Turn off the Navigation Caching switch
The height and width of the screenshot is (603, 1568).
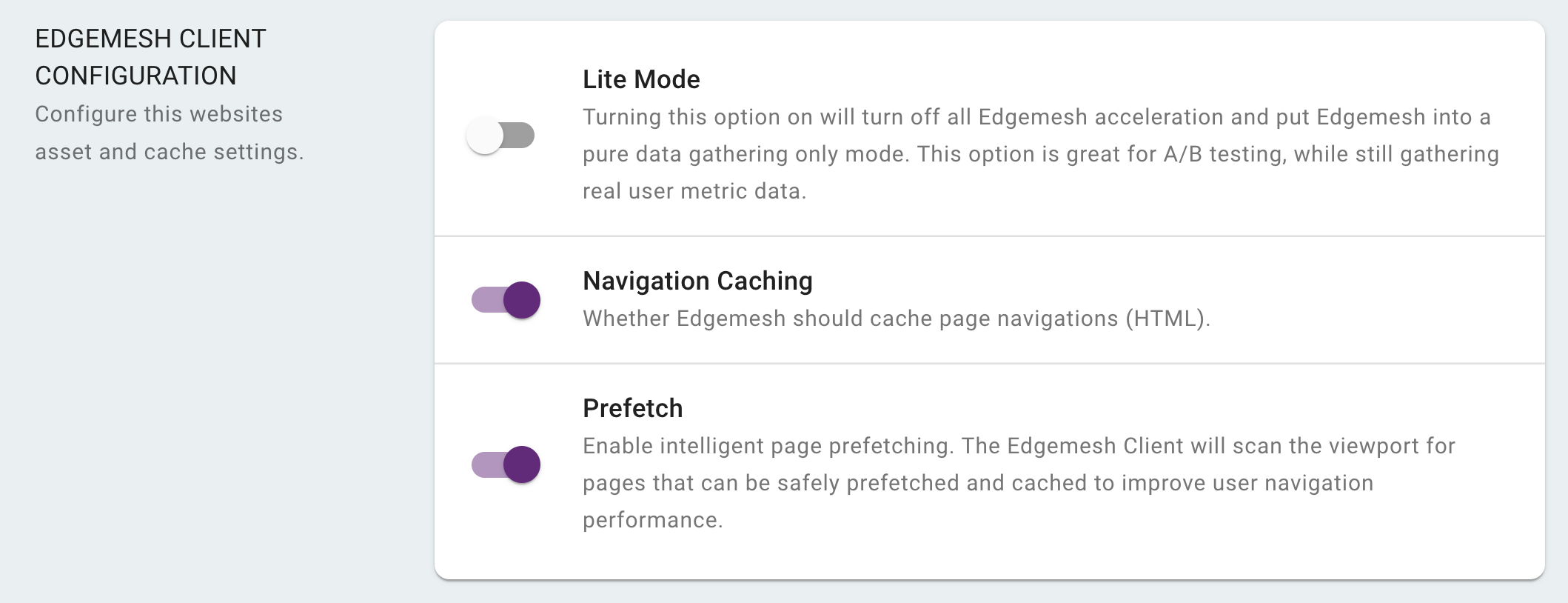tap(506, 300)
